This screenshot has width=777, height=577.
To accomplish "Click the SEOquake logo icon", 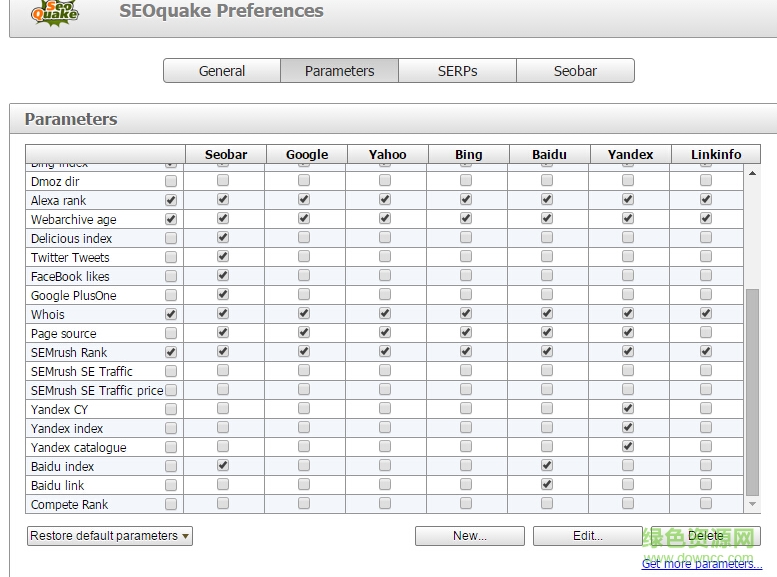I will pyautogui.click(x=55, y=13).
